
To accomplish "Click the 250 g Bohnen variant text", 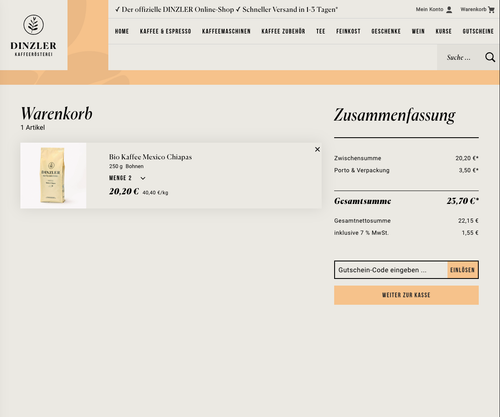I will pos(126,166).
